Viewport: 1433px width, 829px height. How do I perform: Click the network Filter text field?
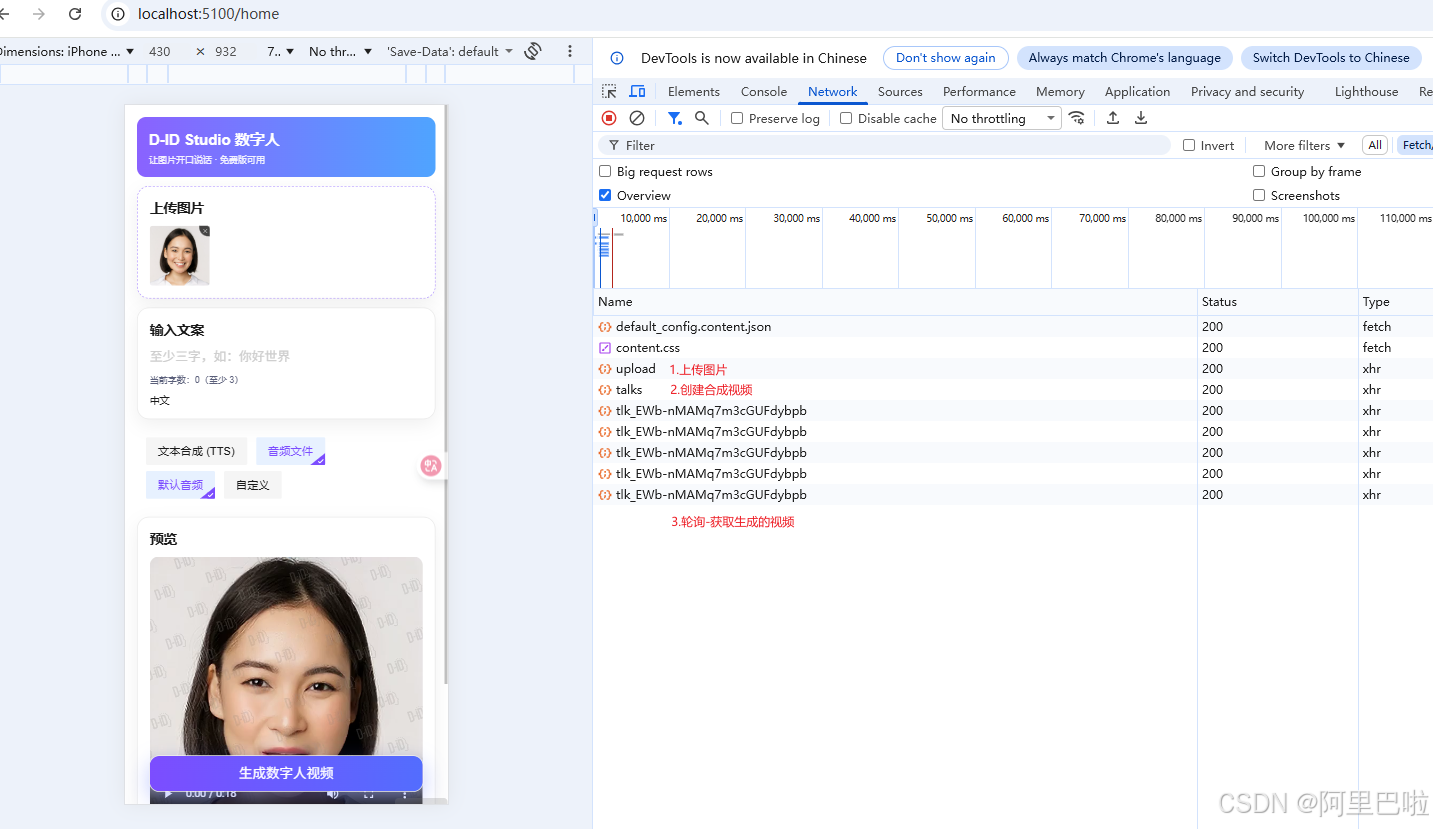(885, 145)
